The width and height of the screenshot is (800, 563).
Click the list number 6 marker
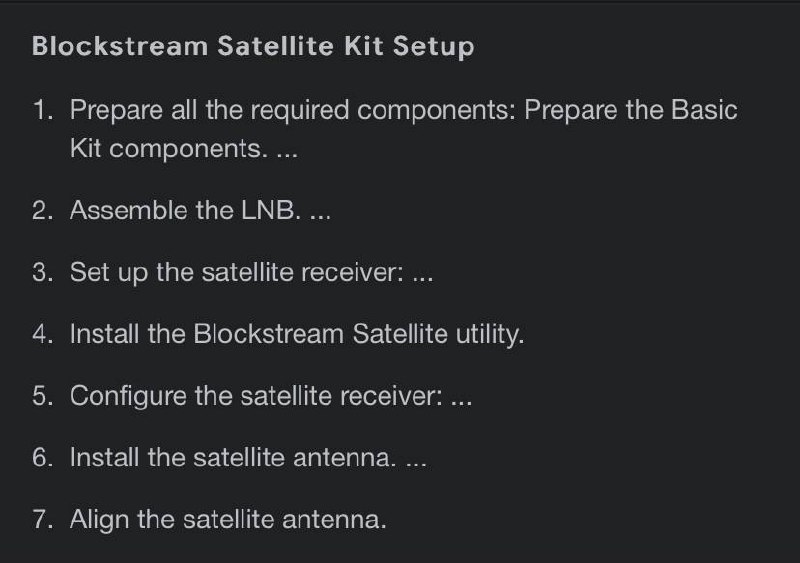pyautogui.click(x=43, y=457)
